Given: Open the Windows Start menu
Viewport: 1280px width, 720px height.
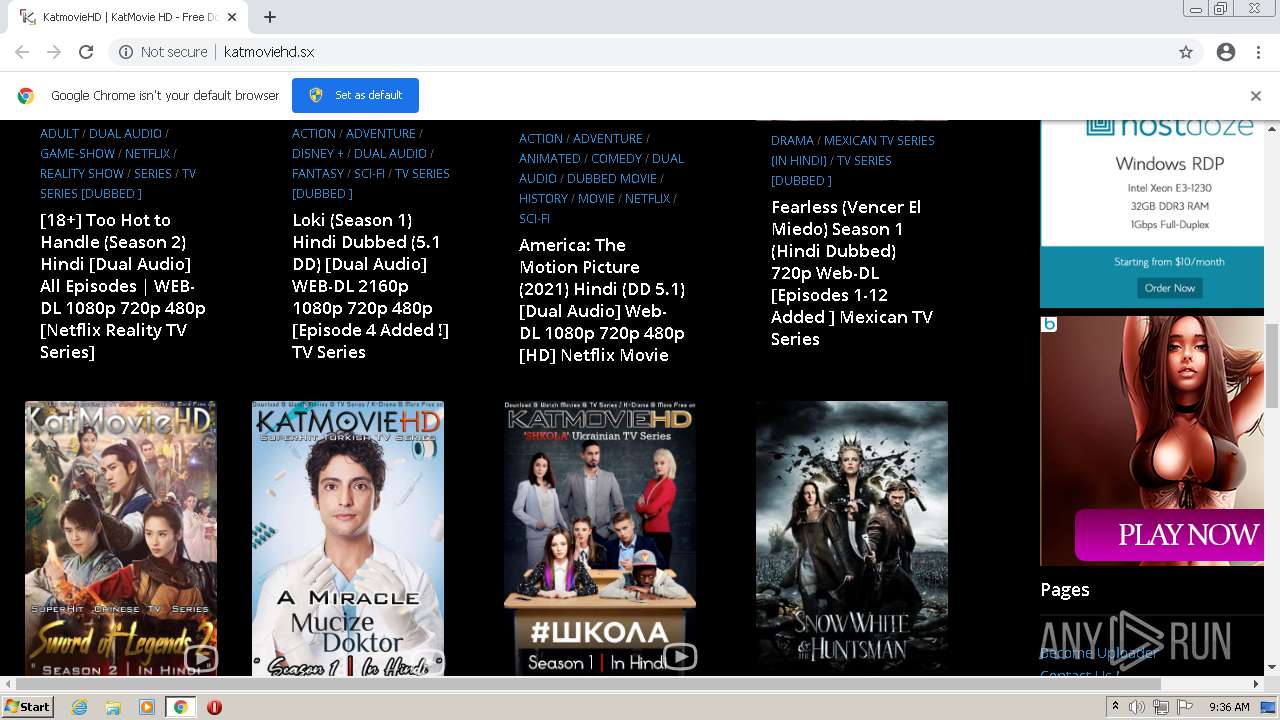Looking at the screenshot, I should point(28,707).
